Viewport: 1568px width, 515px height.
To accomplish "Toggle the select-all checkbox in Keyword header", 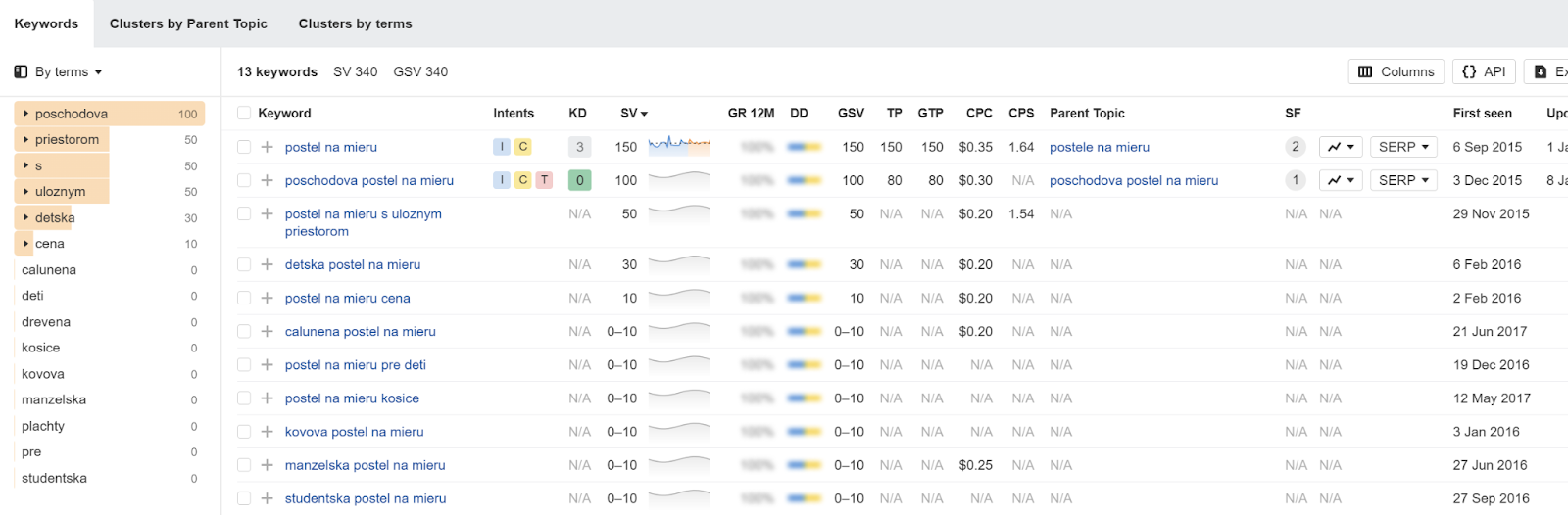I will [244, 114].
